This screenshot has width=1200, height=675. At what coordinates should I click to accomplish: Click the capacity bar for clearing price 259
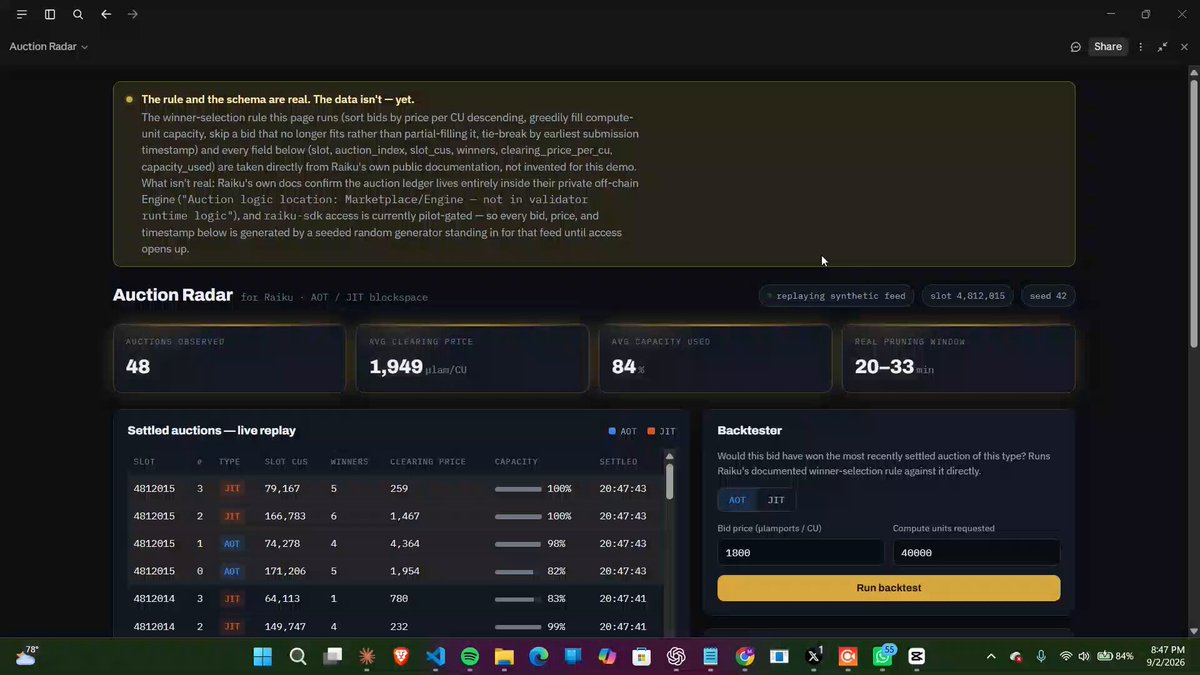[518, 489]
